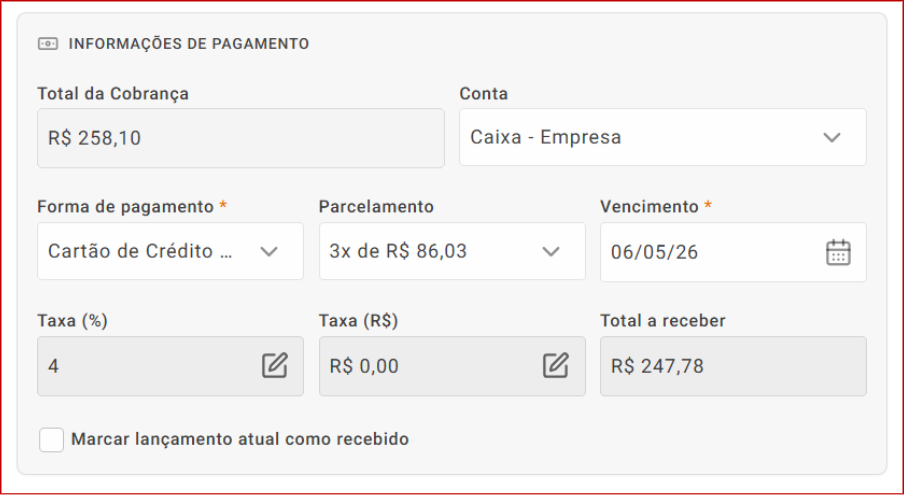Viewport: 904px width, 495px height.
Task: Open the calendar icon in Vencimento
Action: tap(838, 252)
